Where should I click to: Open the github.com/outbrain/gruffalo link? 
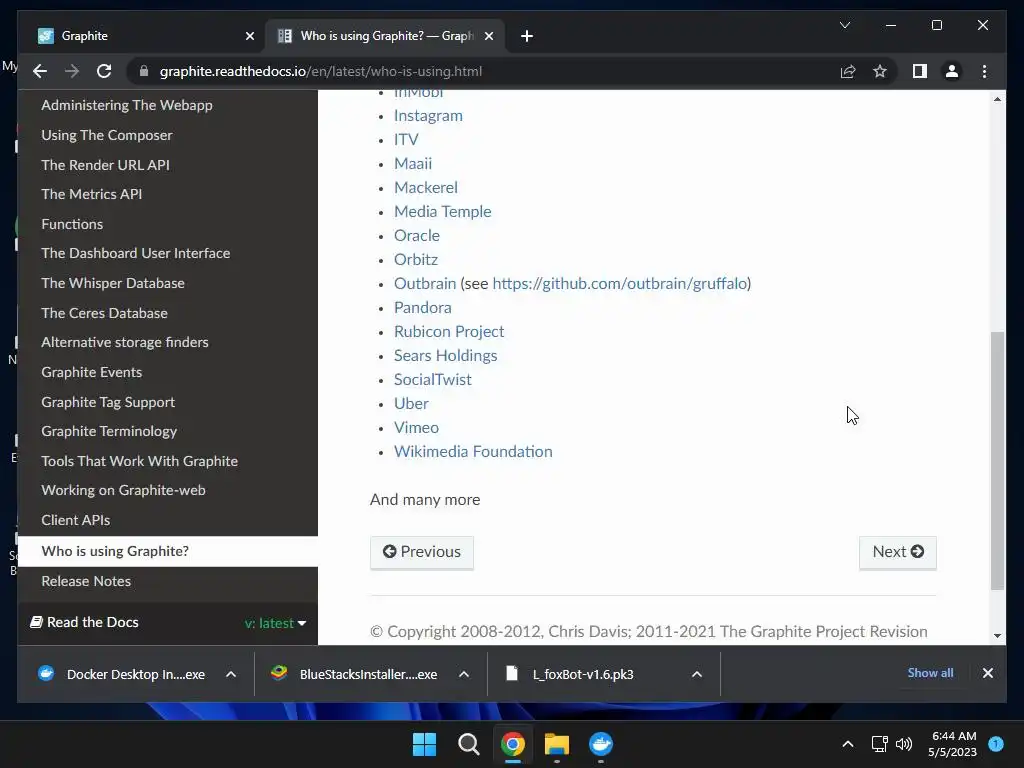click(620, 283)
